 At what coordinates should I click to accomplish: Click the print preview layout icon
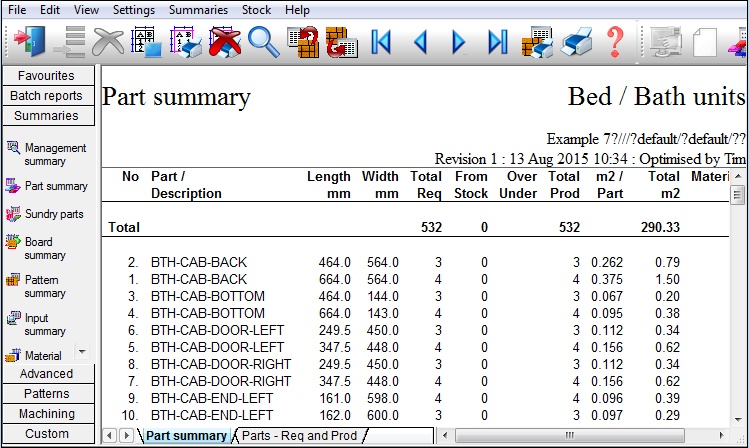[x=146, y=42]
